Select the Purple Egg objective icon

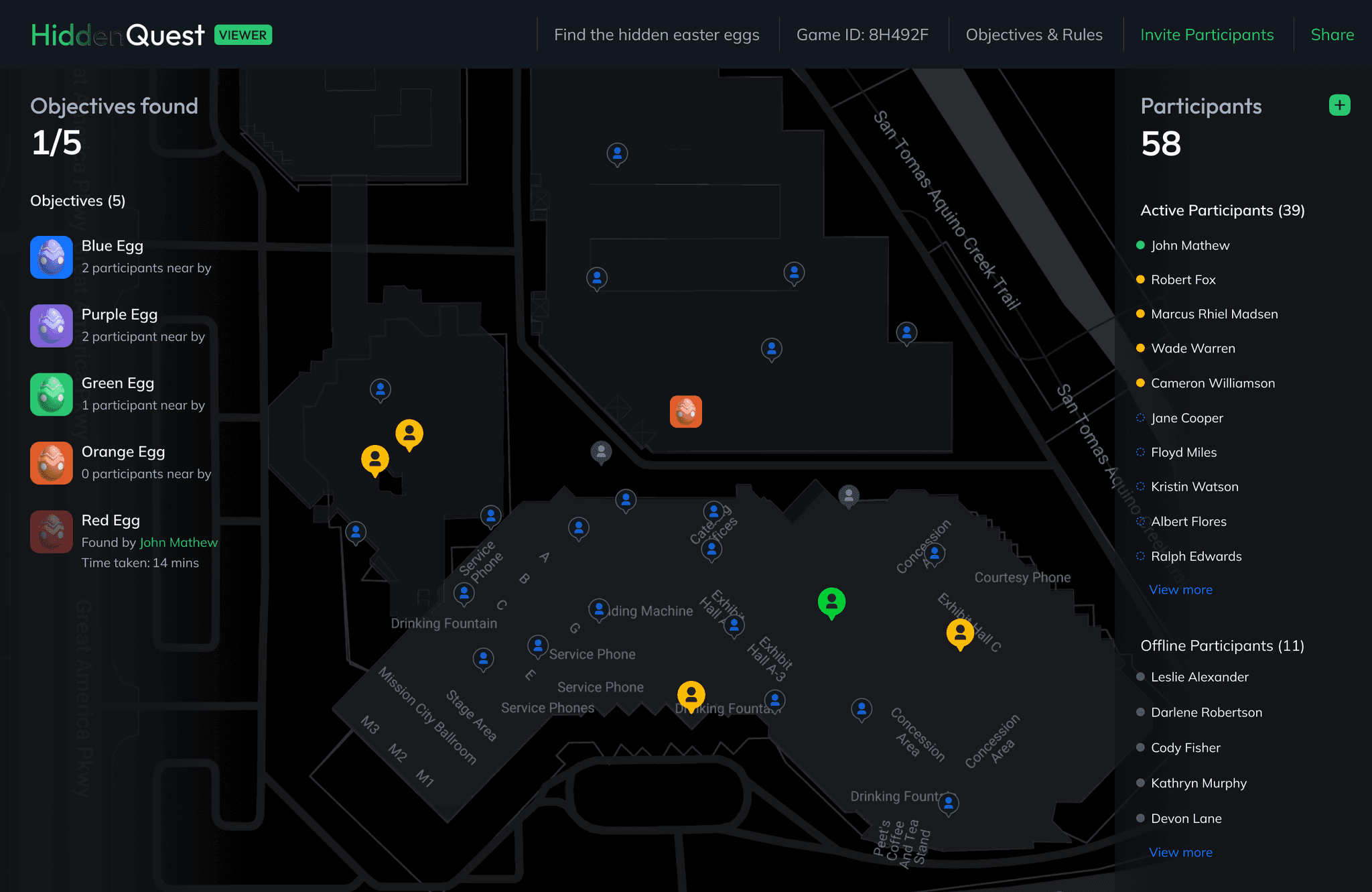click(x=52, y=326)
